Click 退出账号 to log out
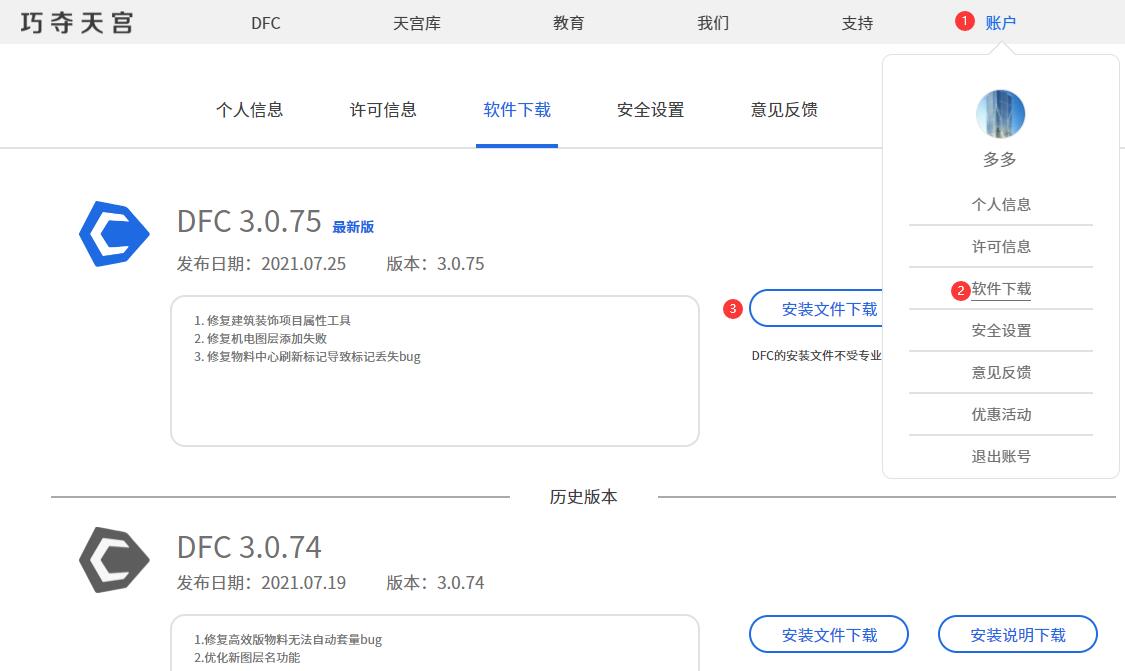Viewport: 1125px width, 671px height. [1001, 456]
